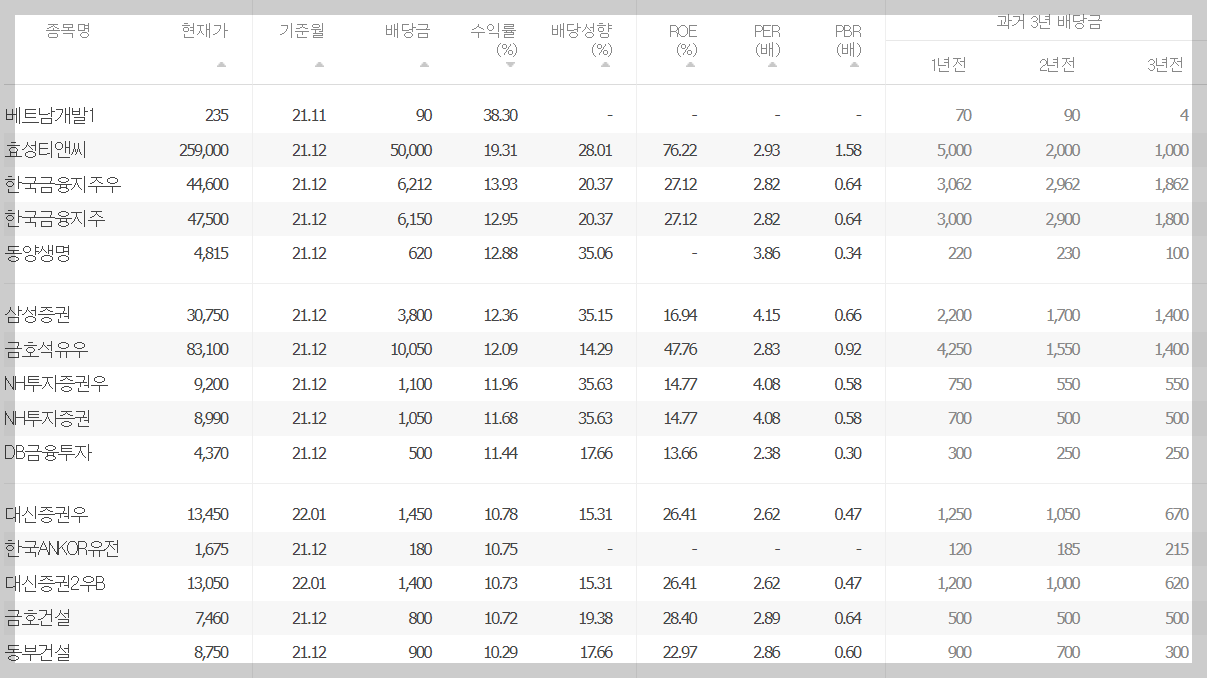The height and width of the screenshot is (678, 1207).
Task: Click the 2년전 sub-header
Action: coord(1057,65)
